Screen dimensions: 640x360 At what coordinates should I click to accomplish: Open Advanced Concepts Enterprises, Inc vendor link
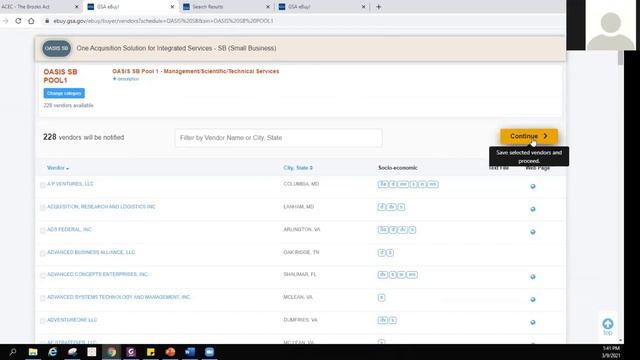[98, 274]
